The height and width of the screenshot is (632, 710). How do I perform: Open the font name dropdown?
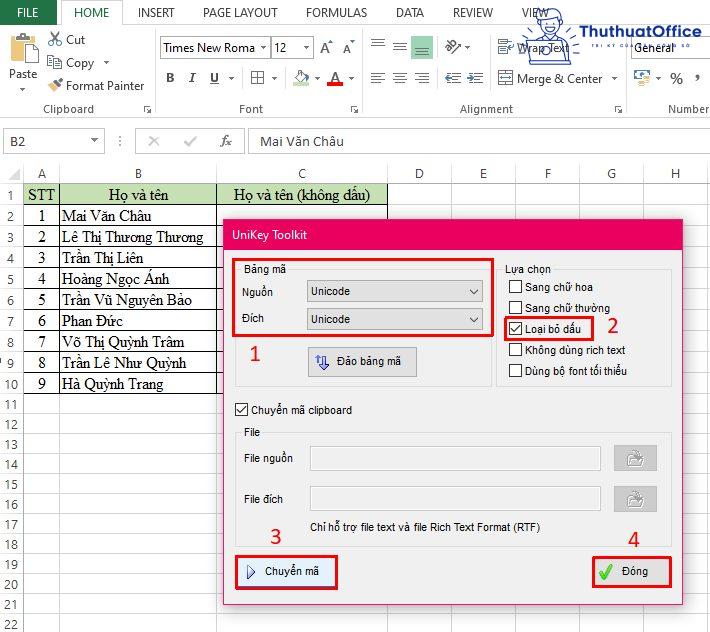263,48
